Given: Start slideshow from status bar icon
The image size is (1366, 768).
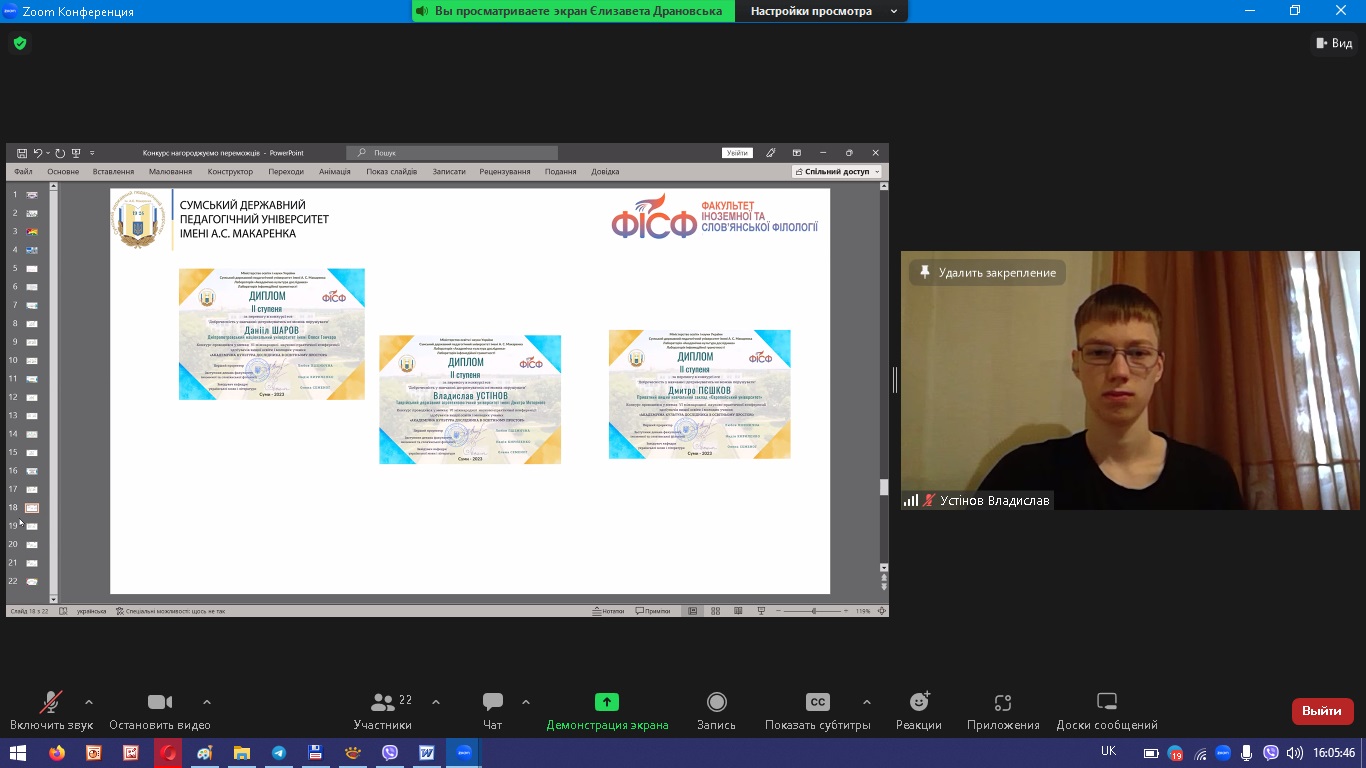Looking at the screenshot, I should 762,610.
